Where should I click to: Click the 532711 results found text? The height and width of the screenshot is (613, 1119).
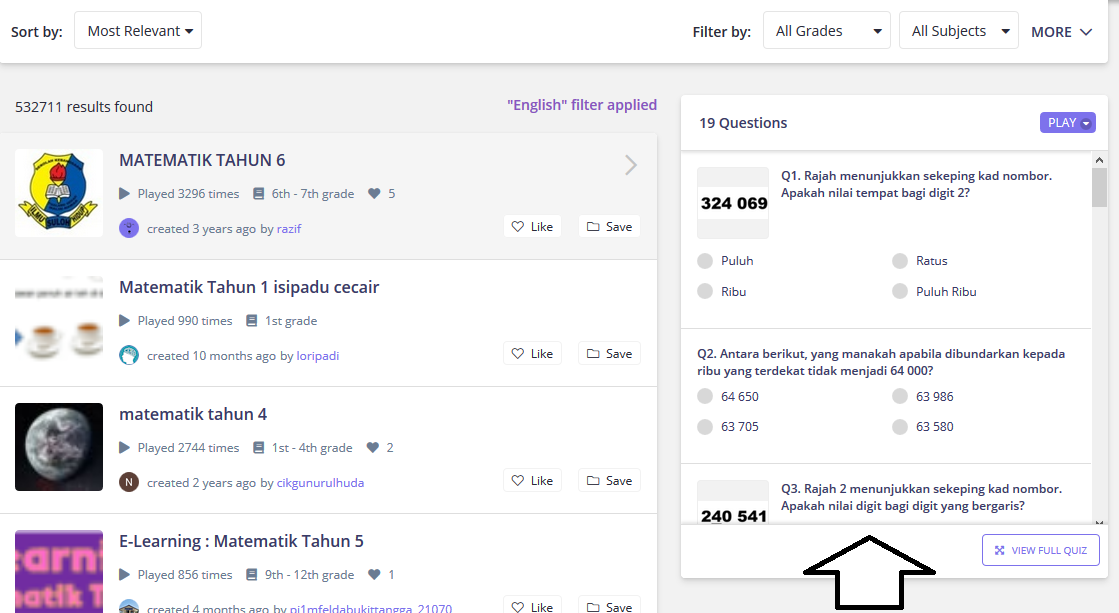point(84,107)
